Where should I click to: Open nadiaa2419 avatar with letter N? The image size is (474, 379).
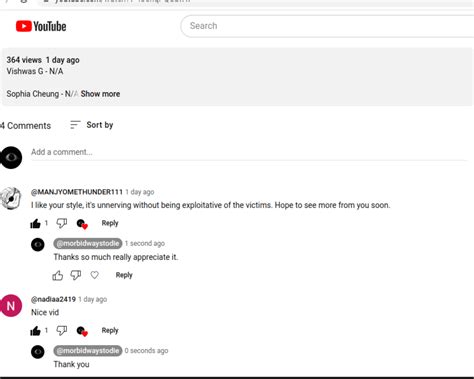(x=11, y=305)
